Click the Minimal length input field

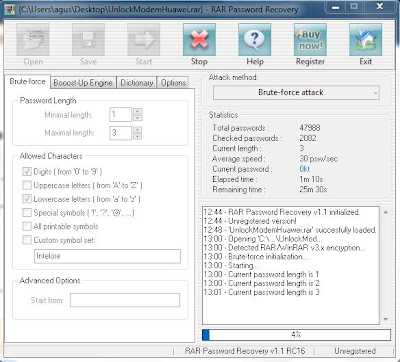(x=121, y=115)
